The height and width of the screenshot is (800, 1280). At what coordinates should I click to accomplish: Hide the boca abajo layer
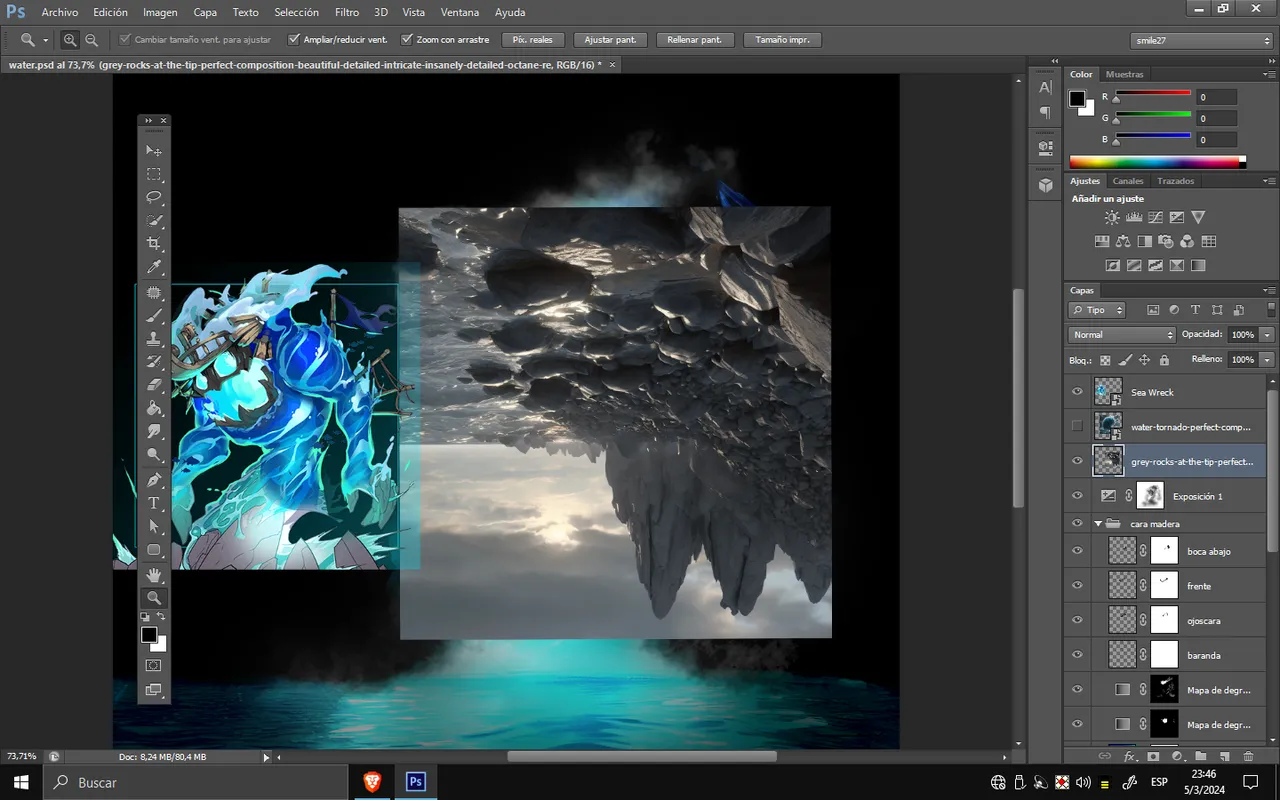point(1077,551)
